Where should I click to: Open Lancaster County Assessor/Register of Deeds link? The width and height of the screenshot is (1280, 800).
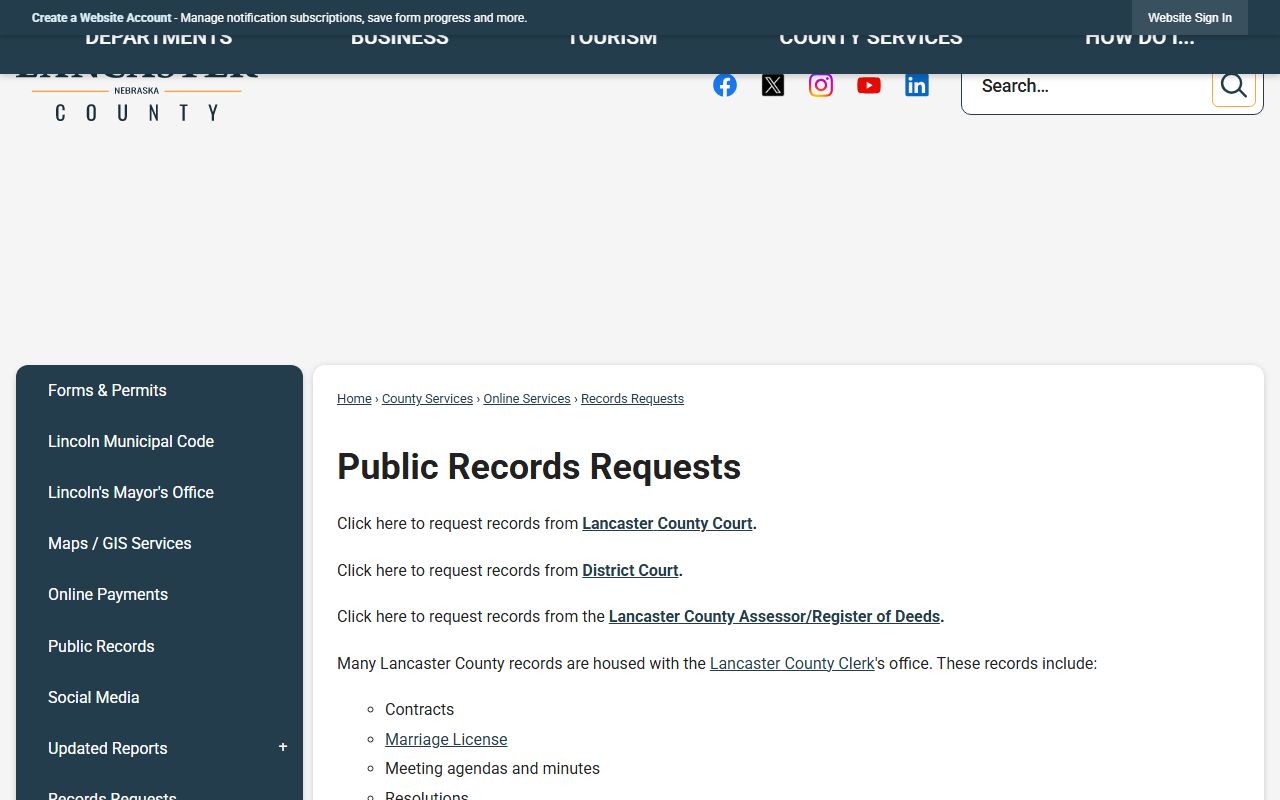tap(774, 617)
